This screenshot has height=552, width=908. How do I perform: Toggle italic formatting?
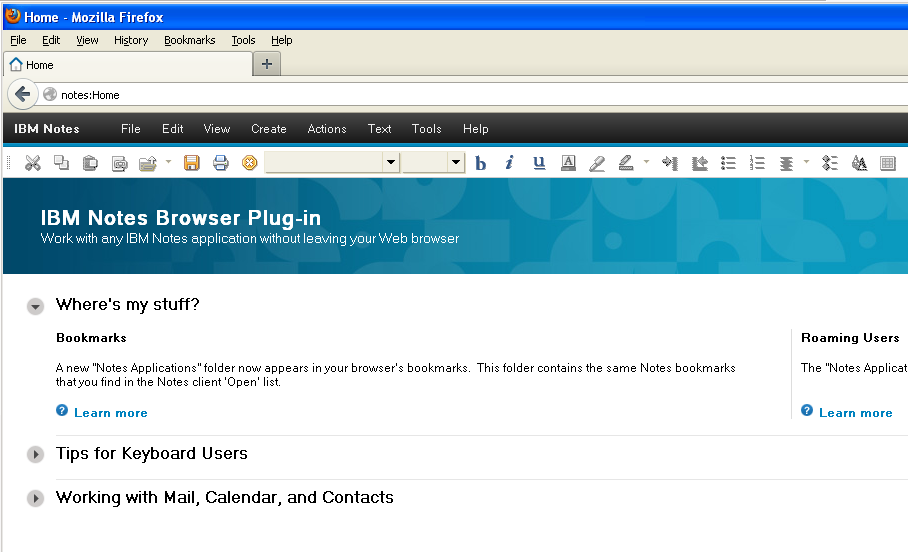[510, 163]
